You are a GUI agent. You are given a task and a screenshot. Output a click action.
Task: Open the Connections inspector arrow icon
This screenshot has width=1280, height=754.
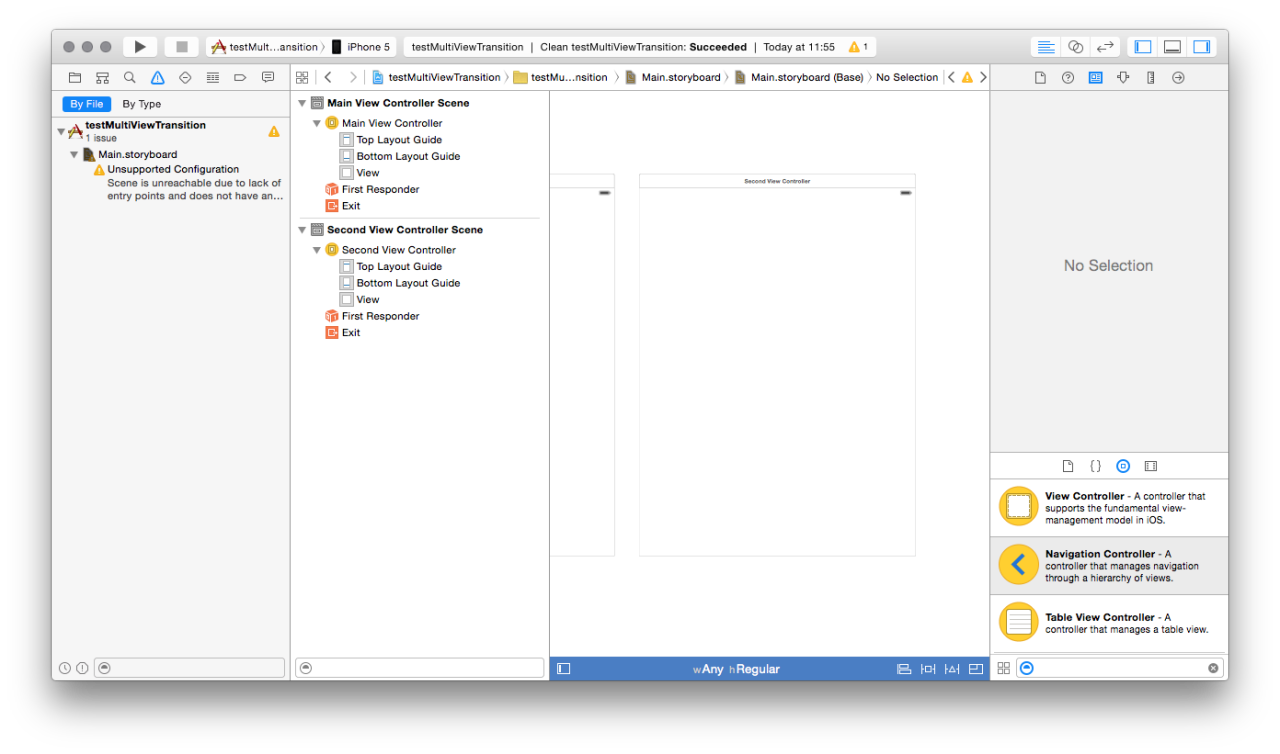point(1178,77)
